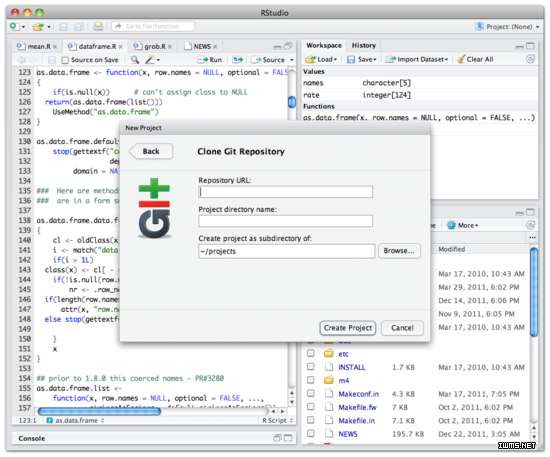
Task: Check the Makeconf.in checkbox
Action: click(x=311, y=394)
